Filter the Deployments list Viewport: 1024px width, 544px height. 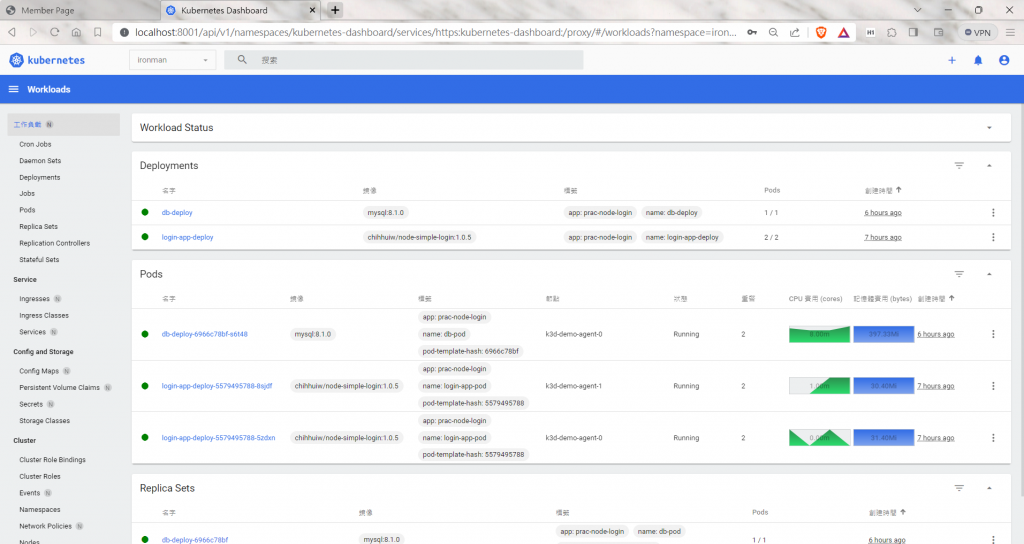point(959,166)
